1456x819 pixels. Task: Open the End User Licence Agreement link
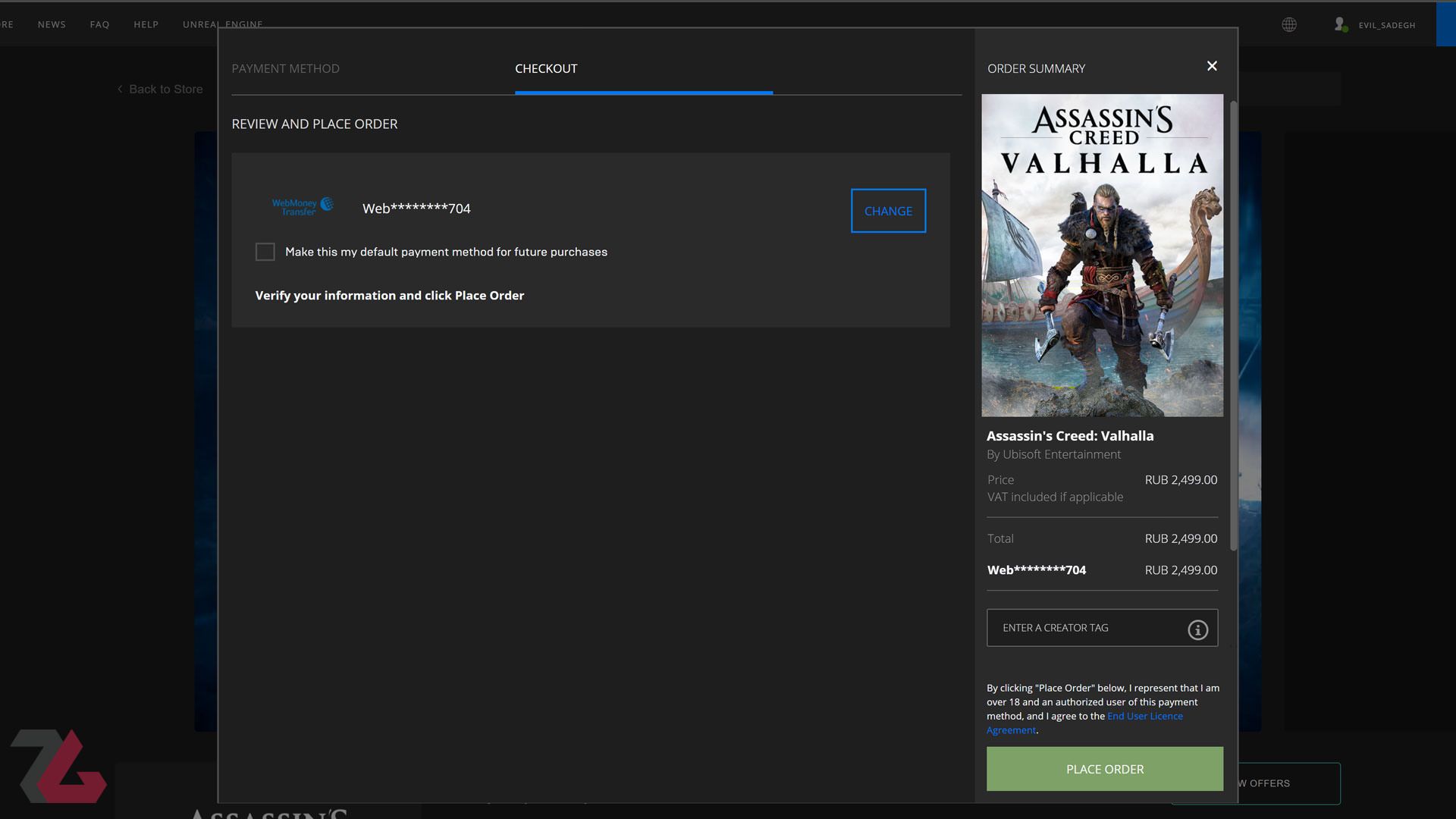pos(1144,717)
